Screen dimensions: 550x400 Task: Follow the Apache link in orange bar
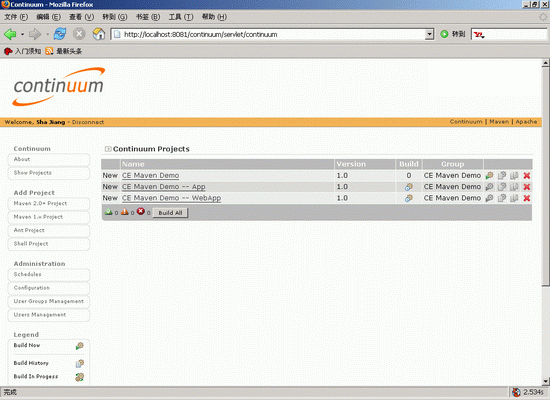click(526, 122)
